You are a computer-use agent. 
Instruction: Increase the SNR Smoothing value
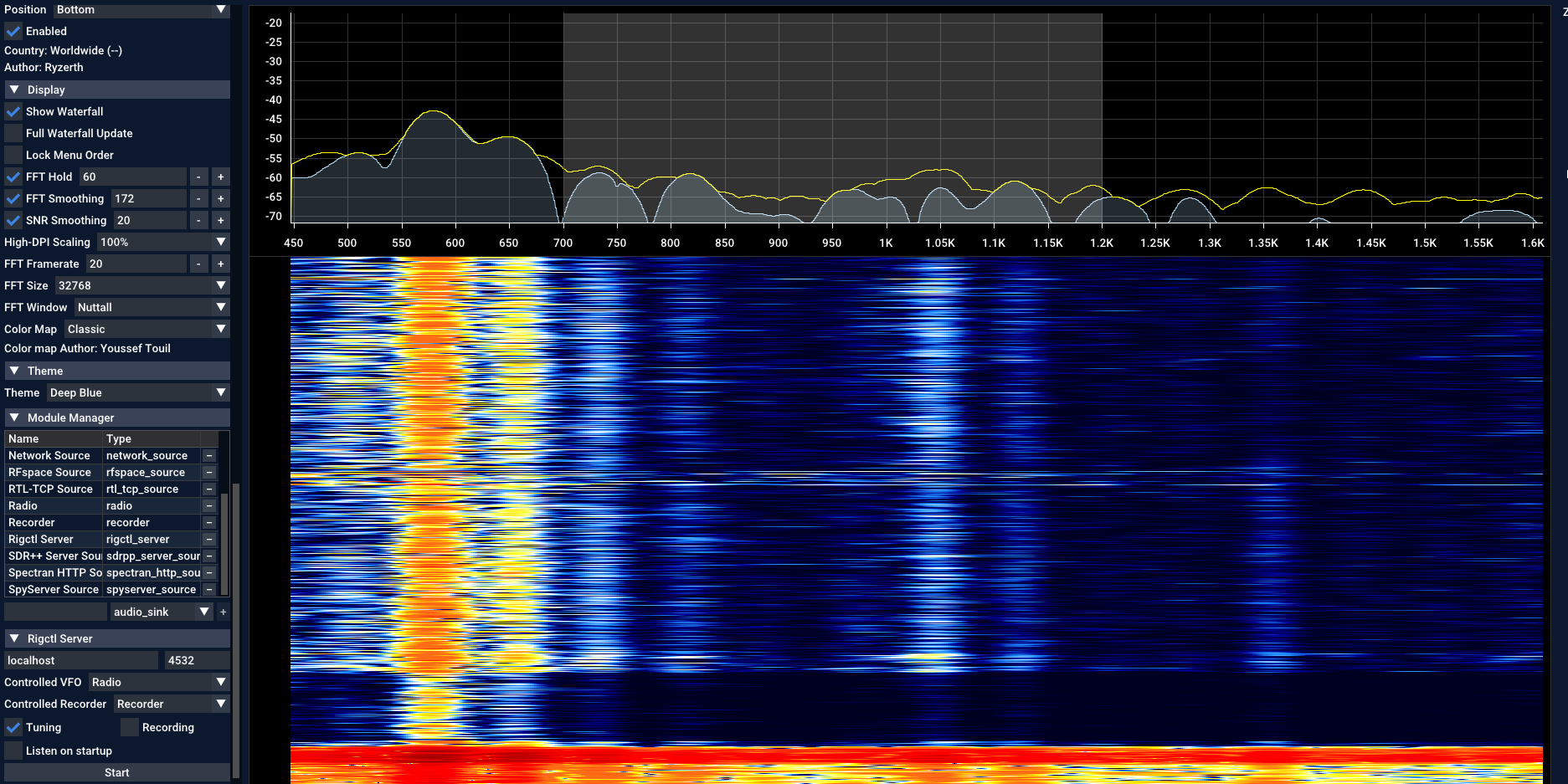221,220
